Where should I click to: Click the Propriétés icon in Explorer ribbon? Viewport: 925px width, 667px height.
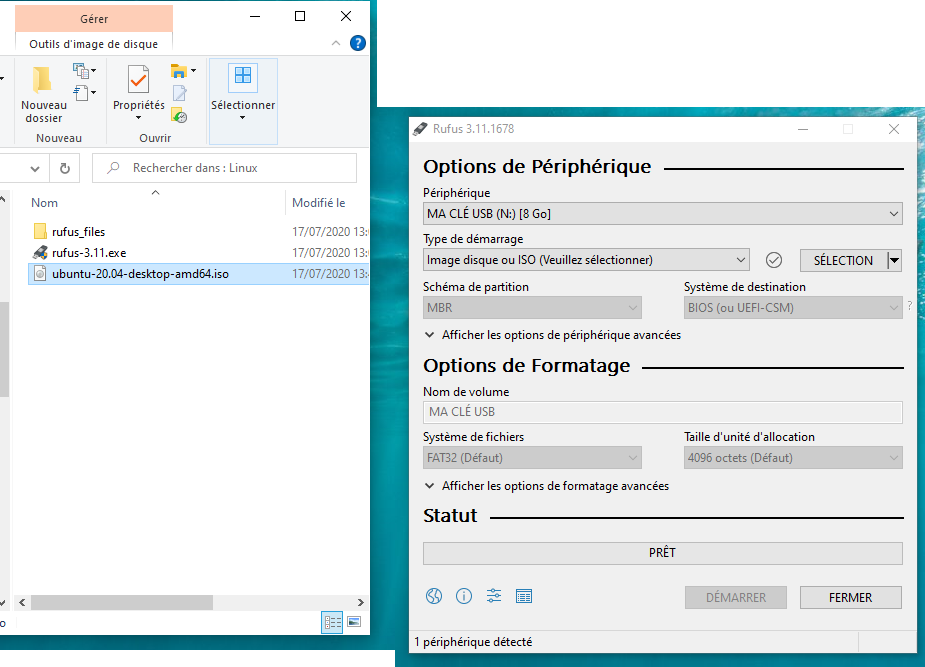[139, 80]
